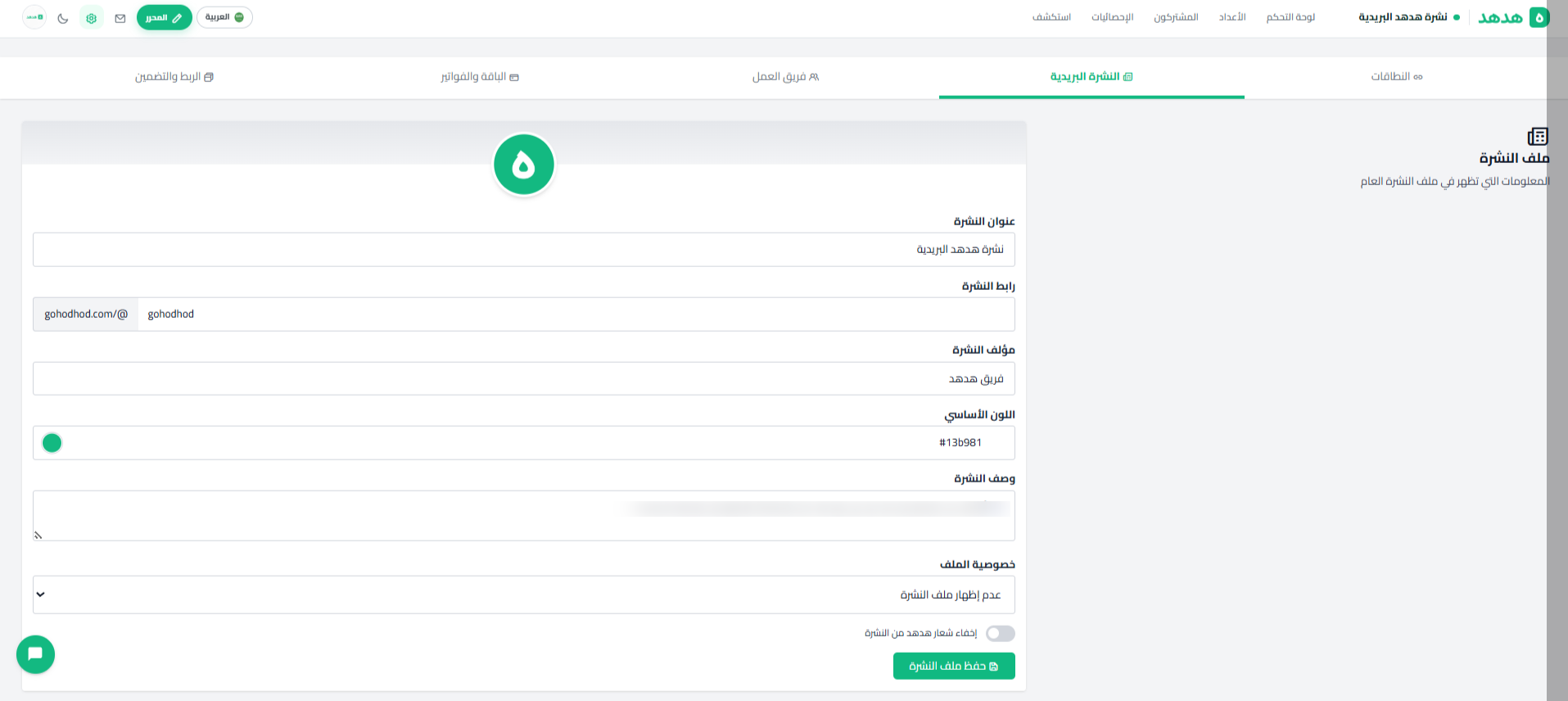Image resolution: width=1568 pixels, height=701 pixels.
Task: Save the newsletter profile
Action: (x=954, y=666)
